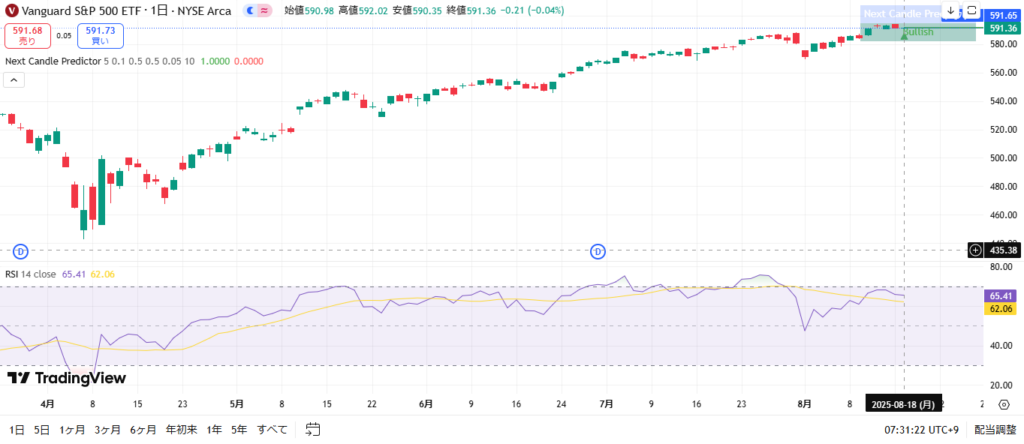Click the Vanguard V logo icon

(11, 10)
